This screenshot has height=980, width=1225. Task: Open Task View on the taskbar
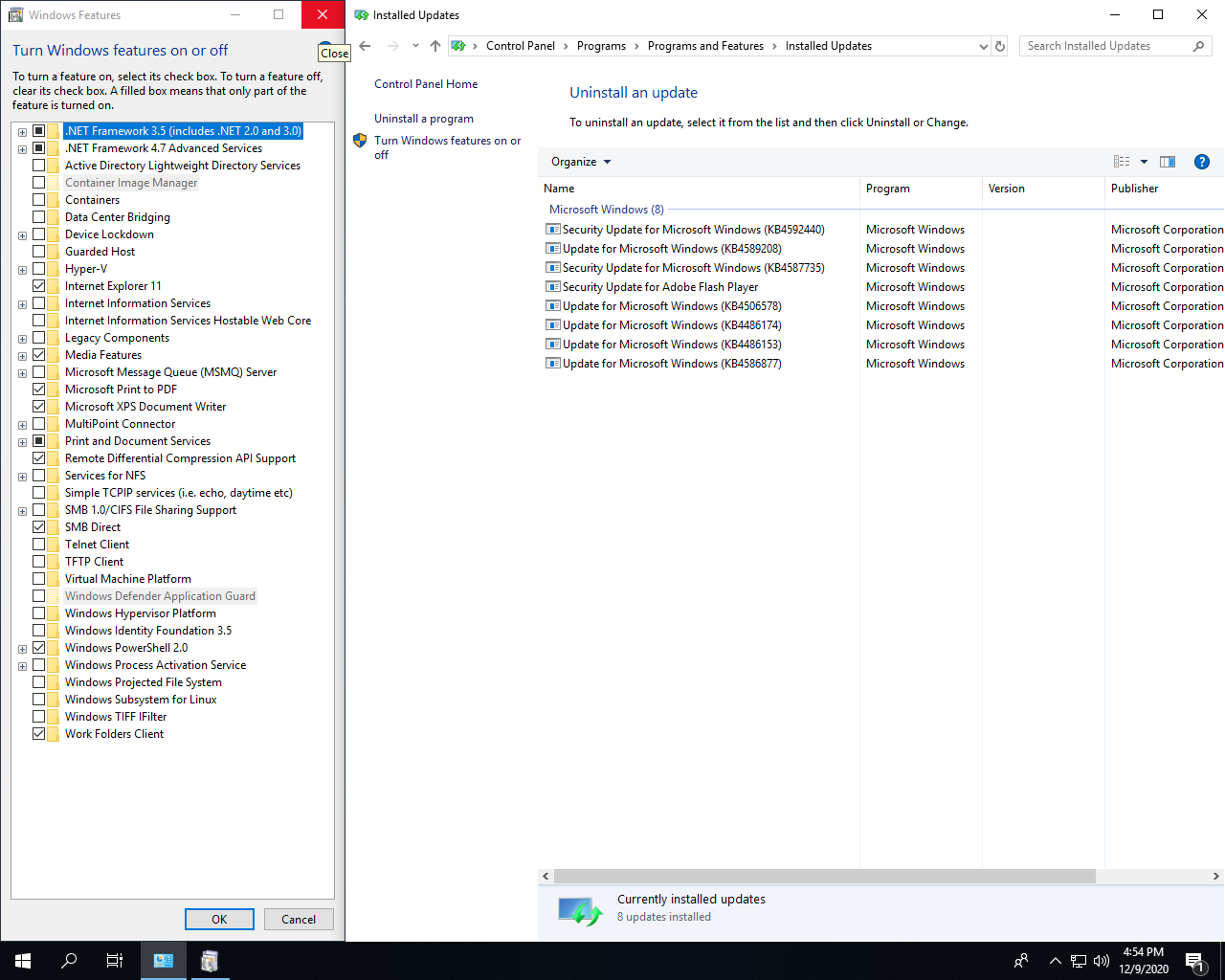[115, 961]
